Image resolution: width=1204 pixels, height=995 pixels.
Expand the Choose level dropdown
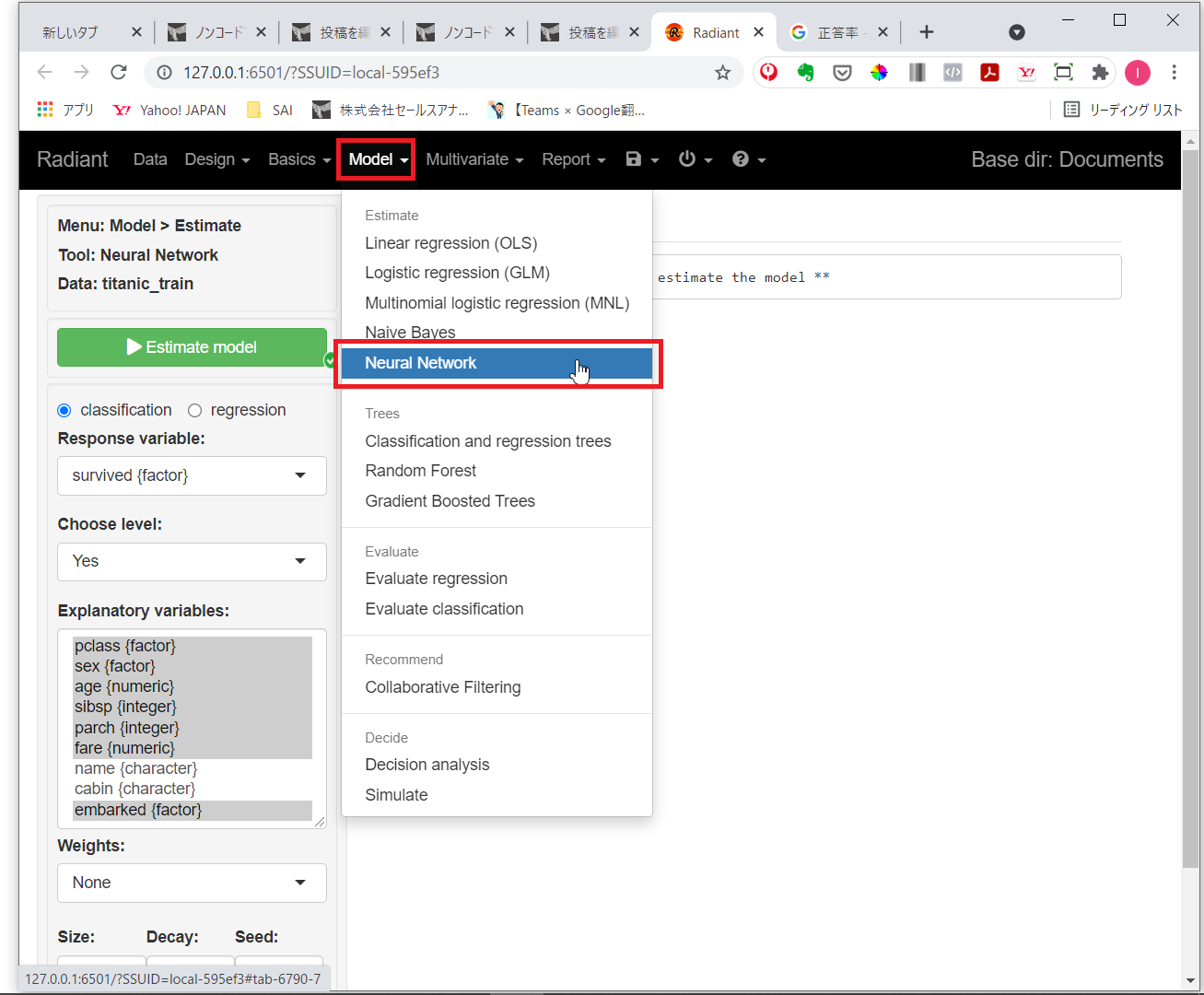point(192,561)
